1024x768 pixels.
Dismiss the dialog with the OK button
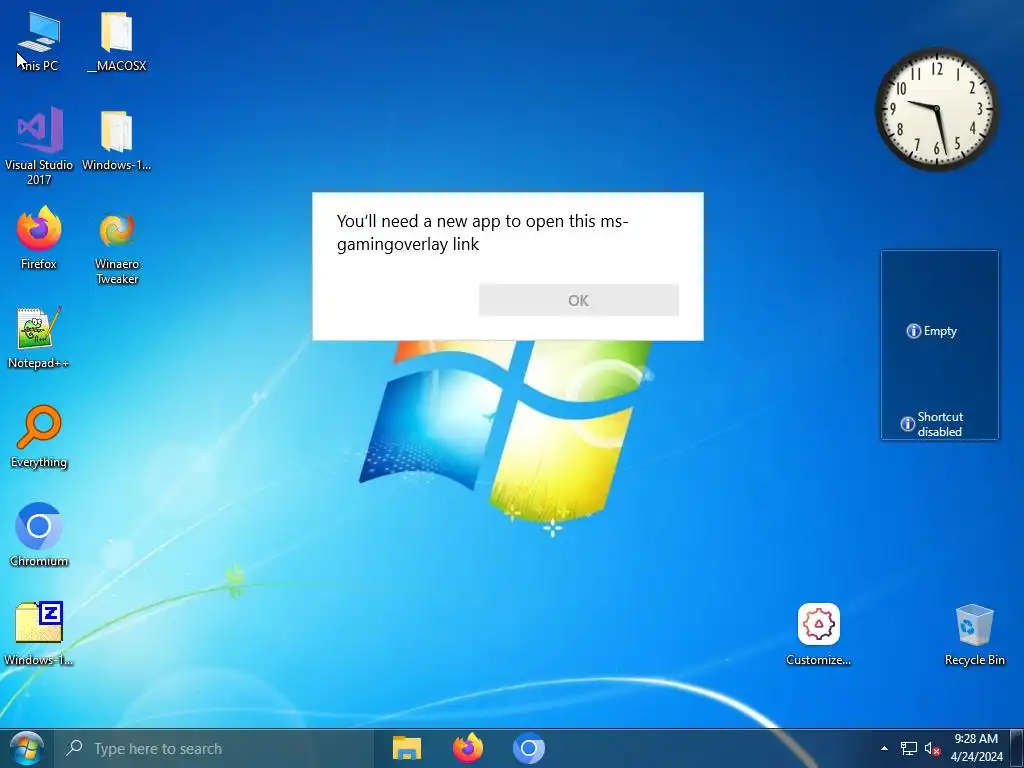[579, 300]
